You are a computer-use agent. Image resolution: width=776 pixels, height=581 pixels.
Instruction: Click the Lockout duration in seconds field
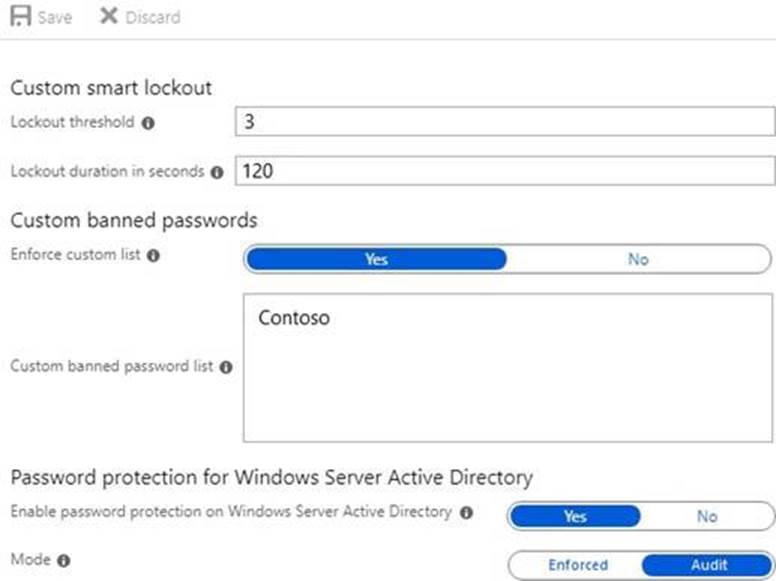[505, 171]
